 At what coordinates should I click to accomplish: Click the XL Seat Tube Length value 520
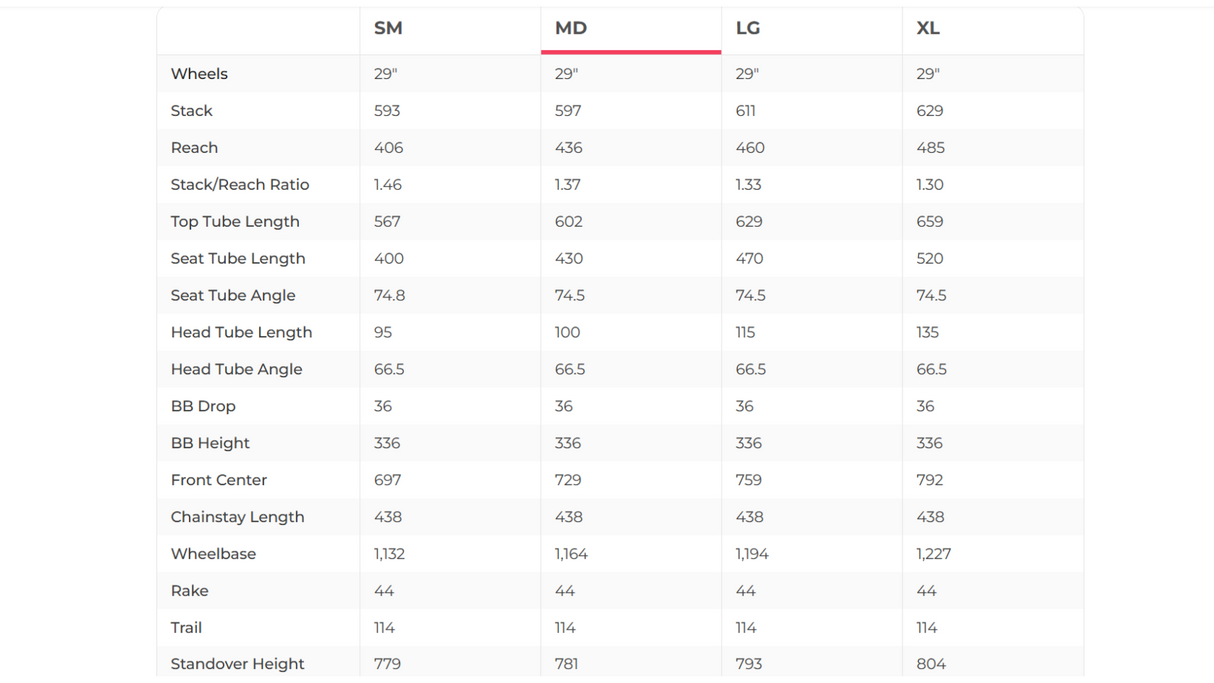(930, 259)
